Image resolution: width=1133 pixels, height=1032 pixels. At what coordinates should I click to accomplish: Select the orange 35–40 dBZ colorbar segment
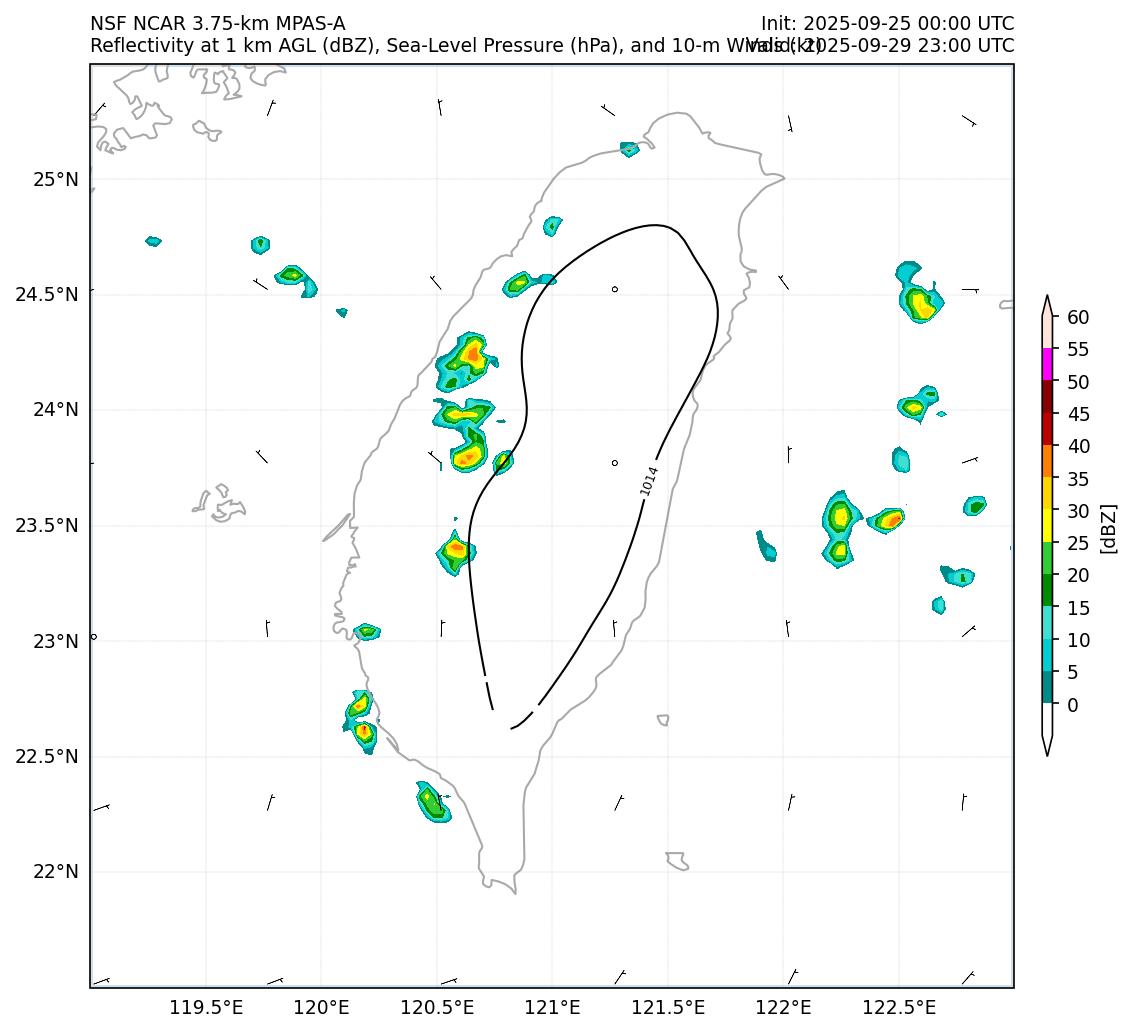pyautogui.click(x=1047, y=461)
